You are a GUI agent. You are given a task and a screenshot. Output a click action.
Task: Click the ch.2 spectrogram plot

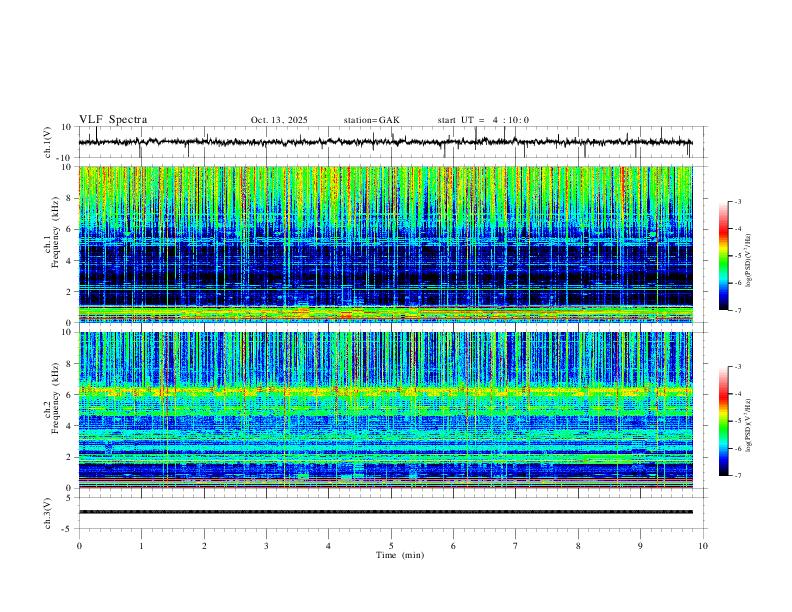coord(386,410)
